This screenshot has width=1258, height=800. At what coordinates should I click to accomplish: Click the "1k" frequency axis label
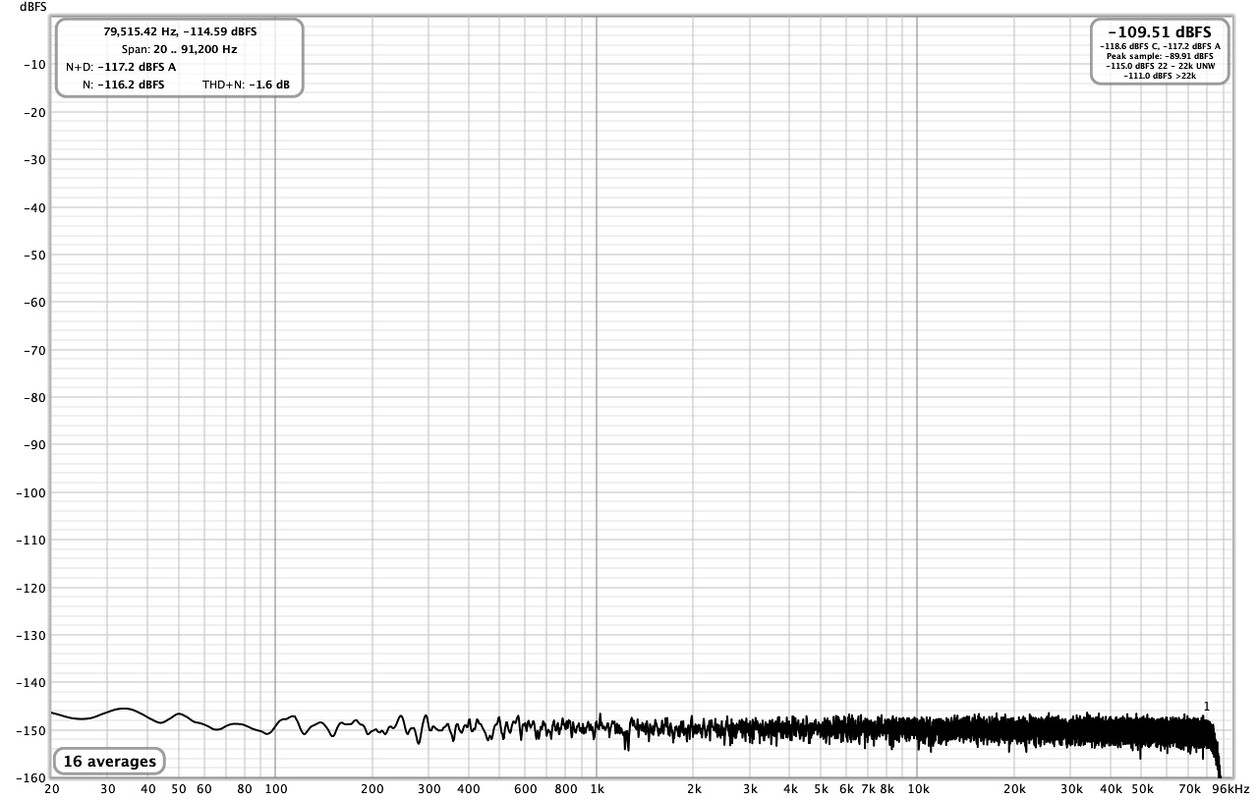(x=597, y=789)
